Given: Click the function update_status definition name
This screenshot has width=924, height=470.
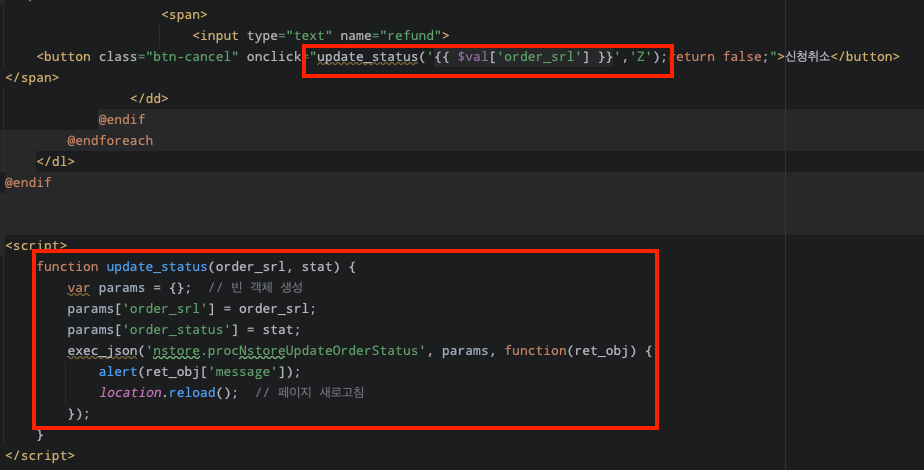Looking at the screenshot, I should 157,267.
